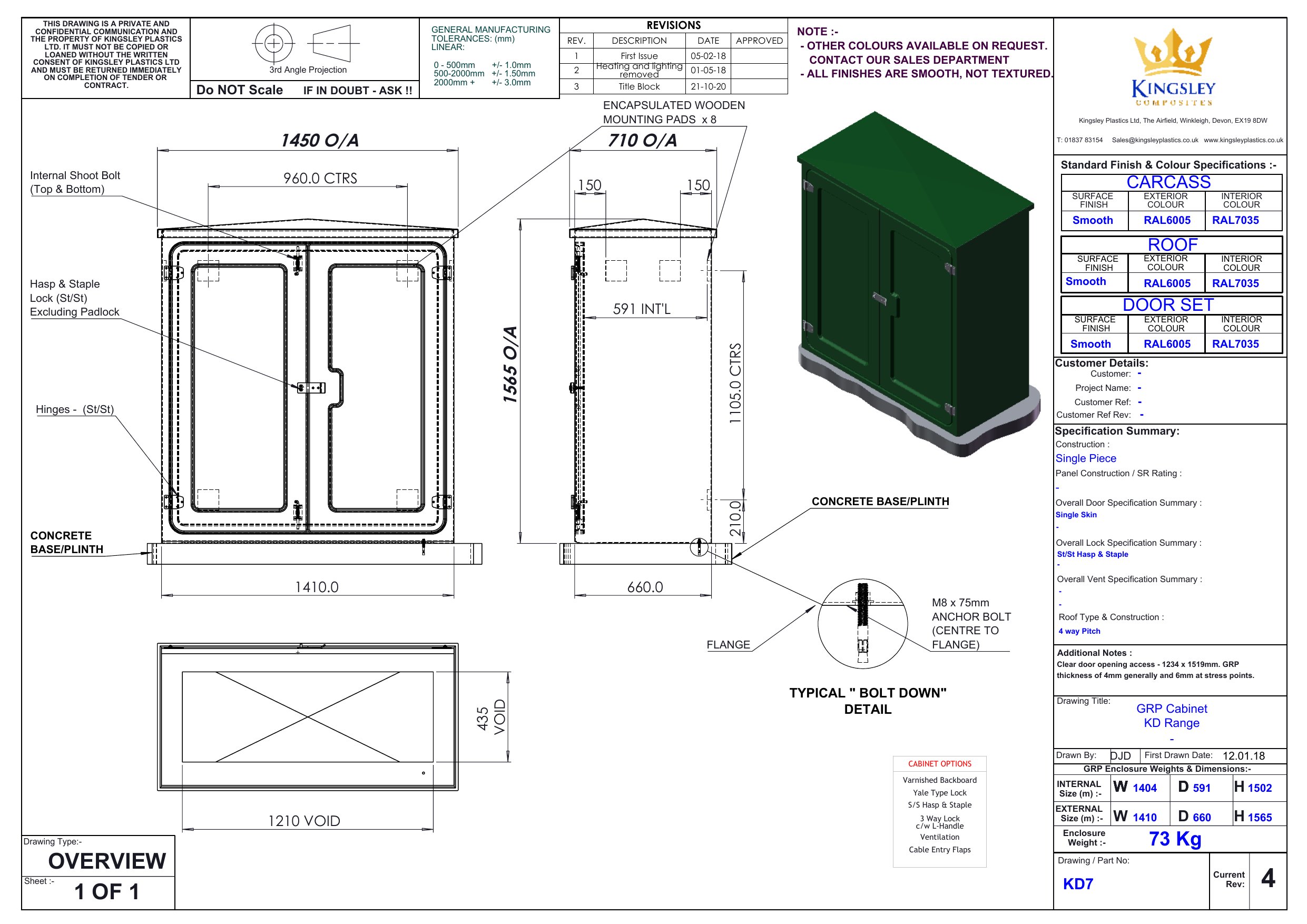
Task: Click the KD7 part number
Action: (1078, 883)
